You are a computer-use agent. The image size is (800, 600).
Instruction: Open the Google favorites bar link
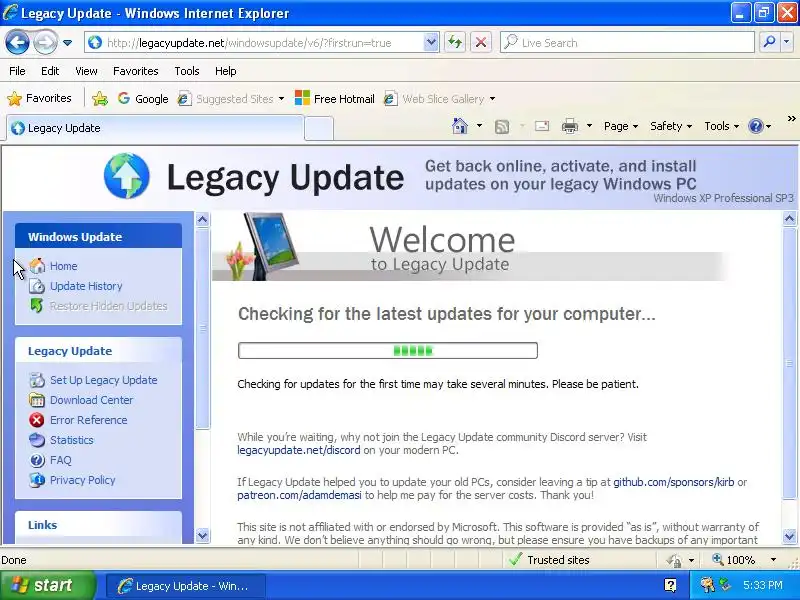[142, 98]
